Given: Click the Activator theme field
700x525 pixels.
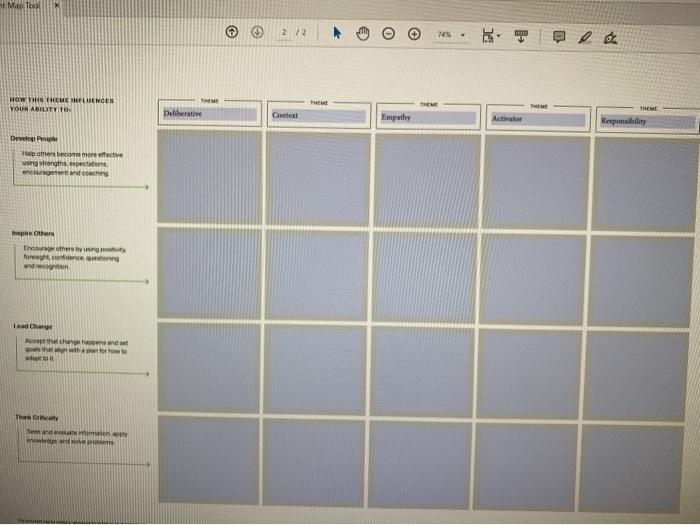Looking at the screenshot, I should pos(538,119).
